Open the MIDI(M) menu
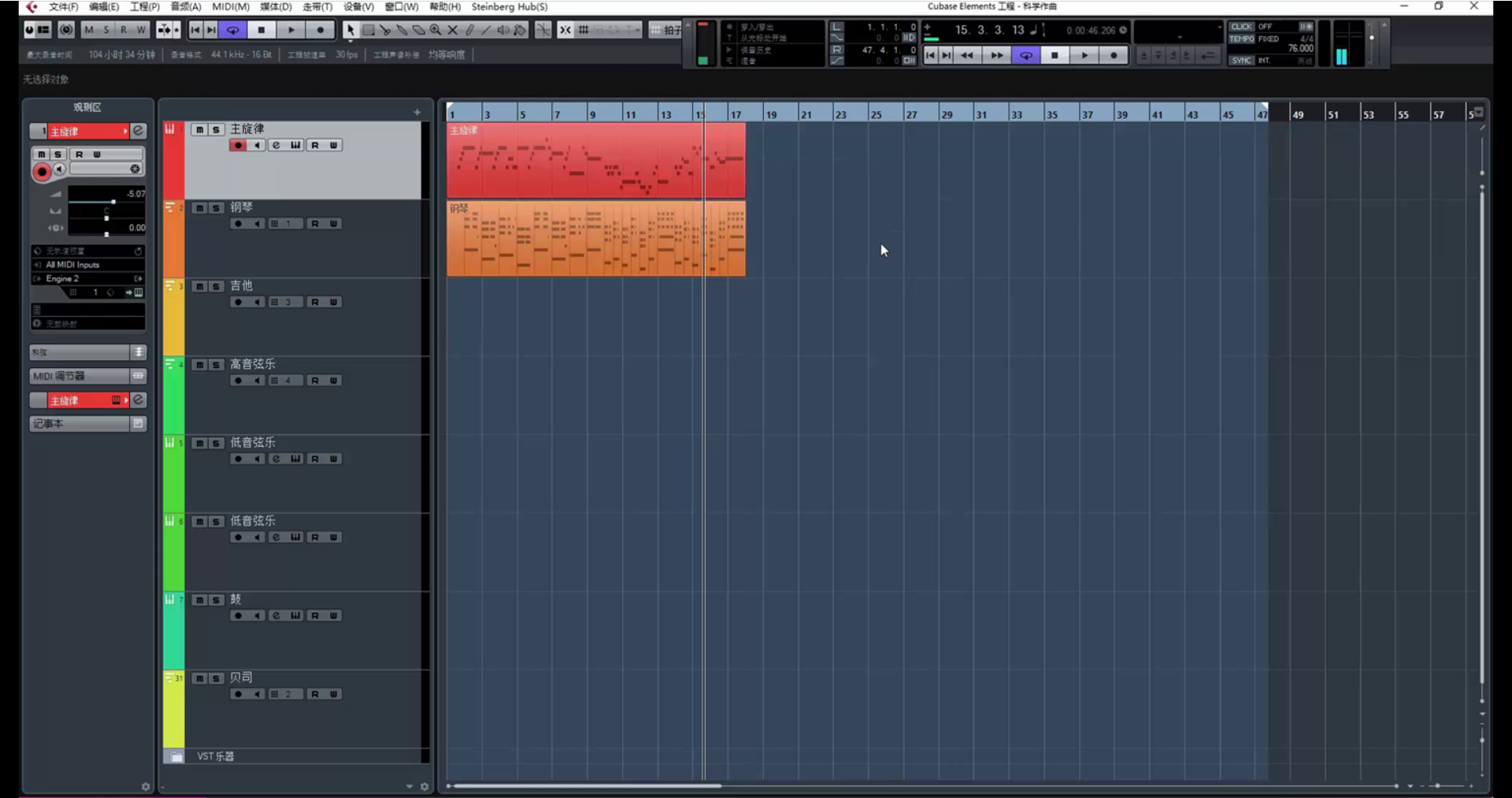 (x=231, y=6)
